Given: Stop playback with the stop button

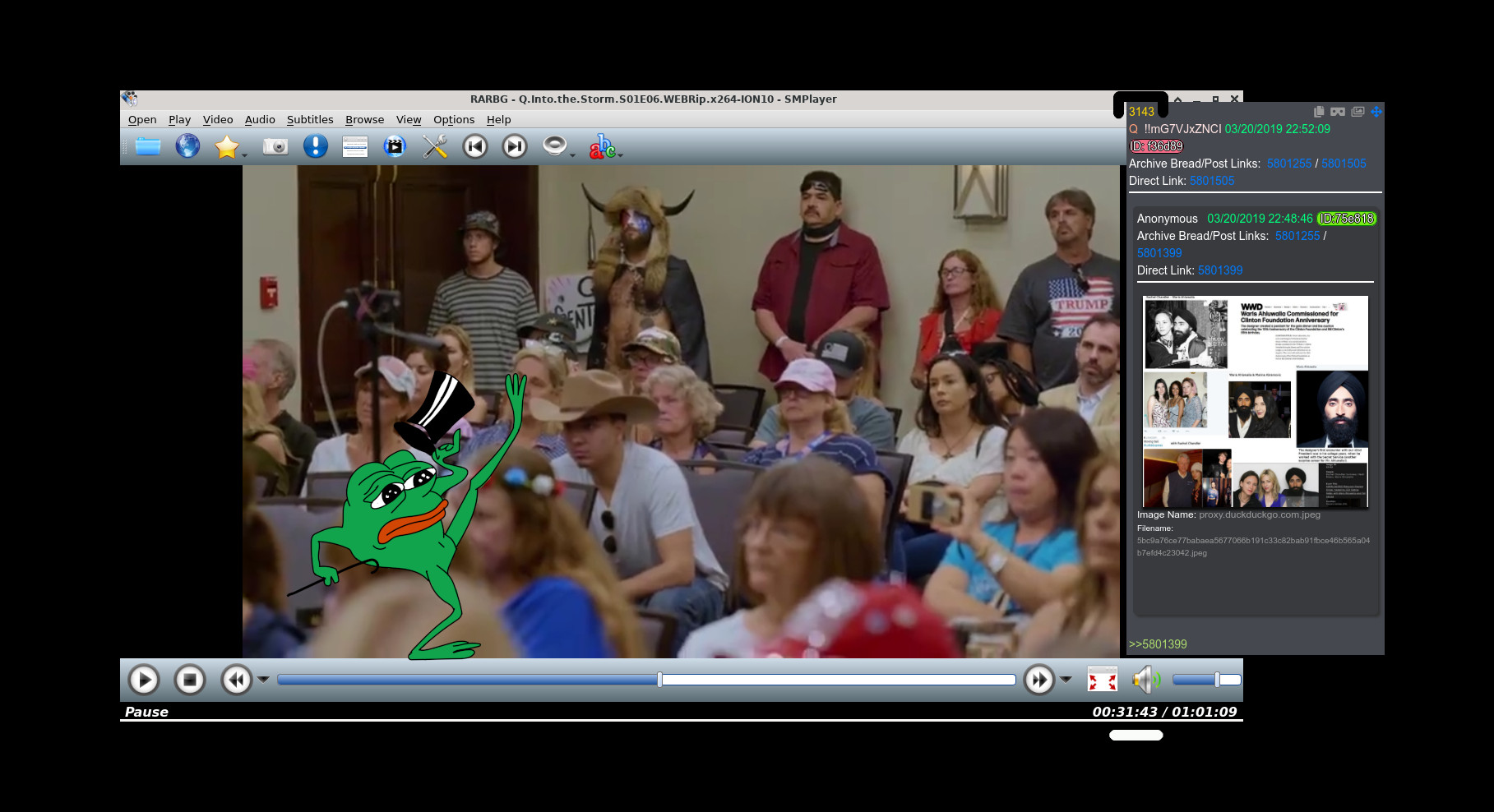Looking at the screenshot, I should click(190, 680).
